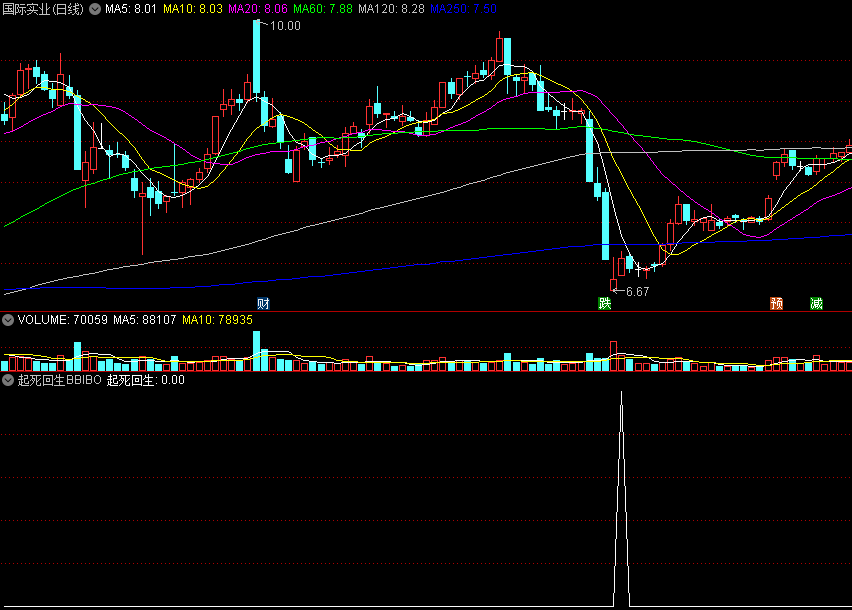Click the green 跌 info marker
Screen dimensions: 852x610
[x=605, y=304]
